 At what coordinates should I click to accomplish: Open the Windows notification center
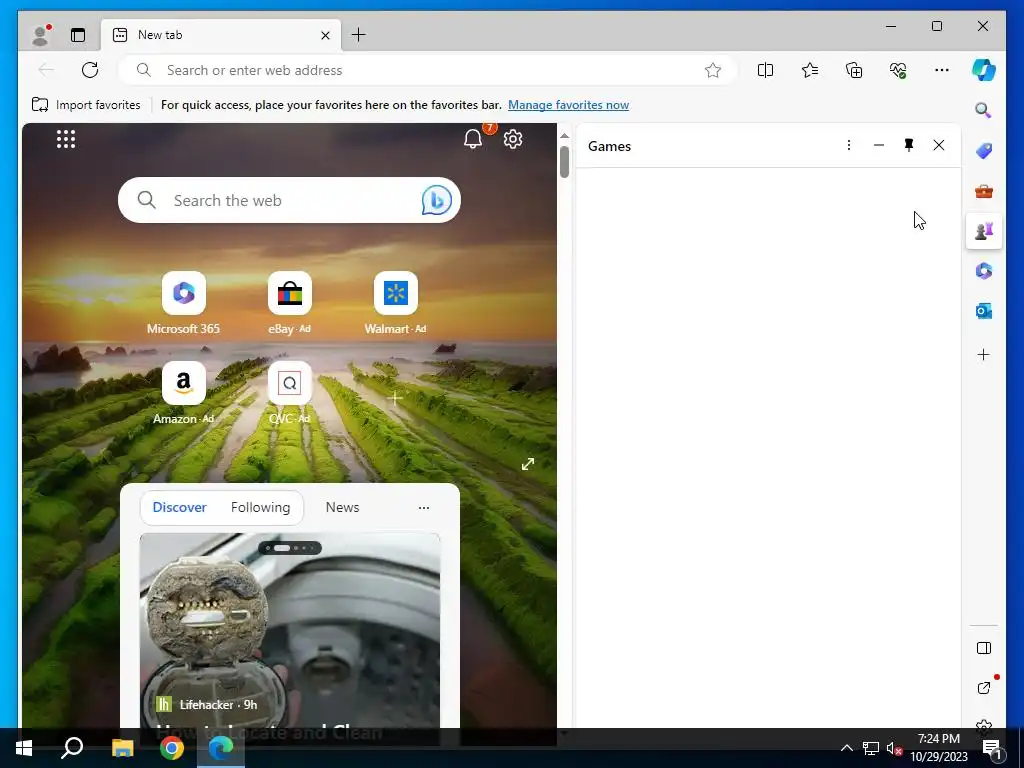pos(991,748)
